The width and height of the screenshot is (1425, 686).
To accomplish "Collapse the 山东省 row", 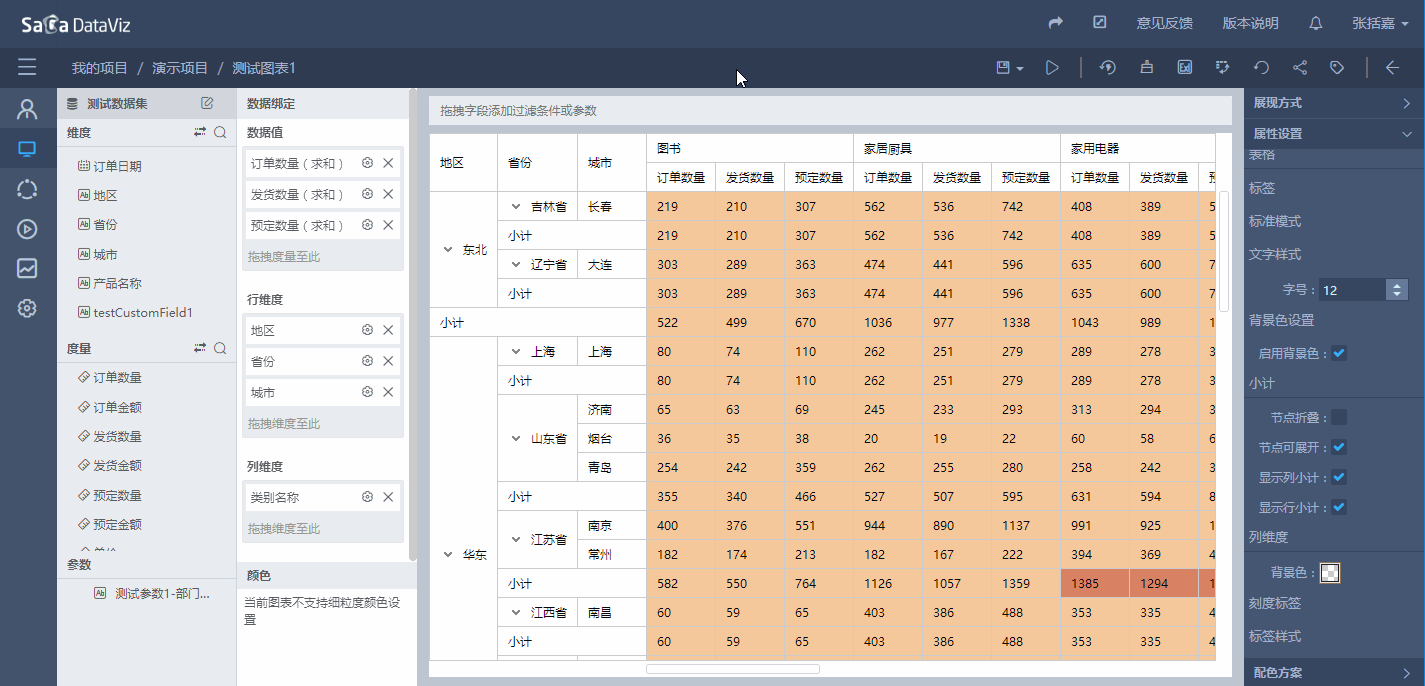I will tap(516, 439).
